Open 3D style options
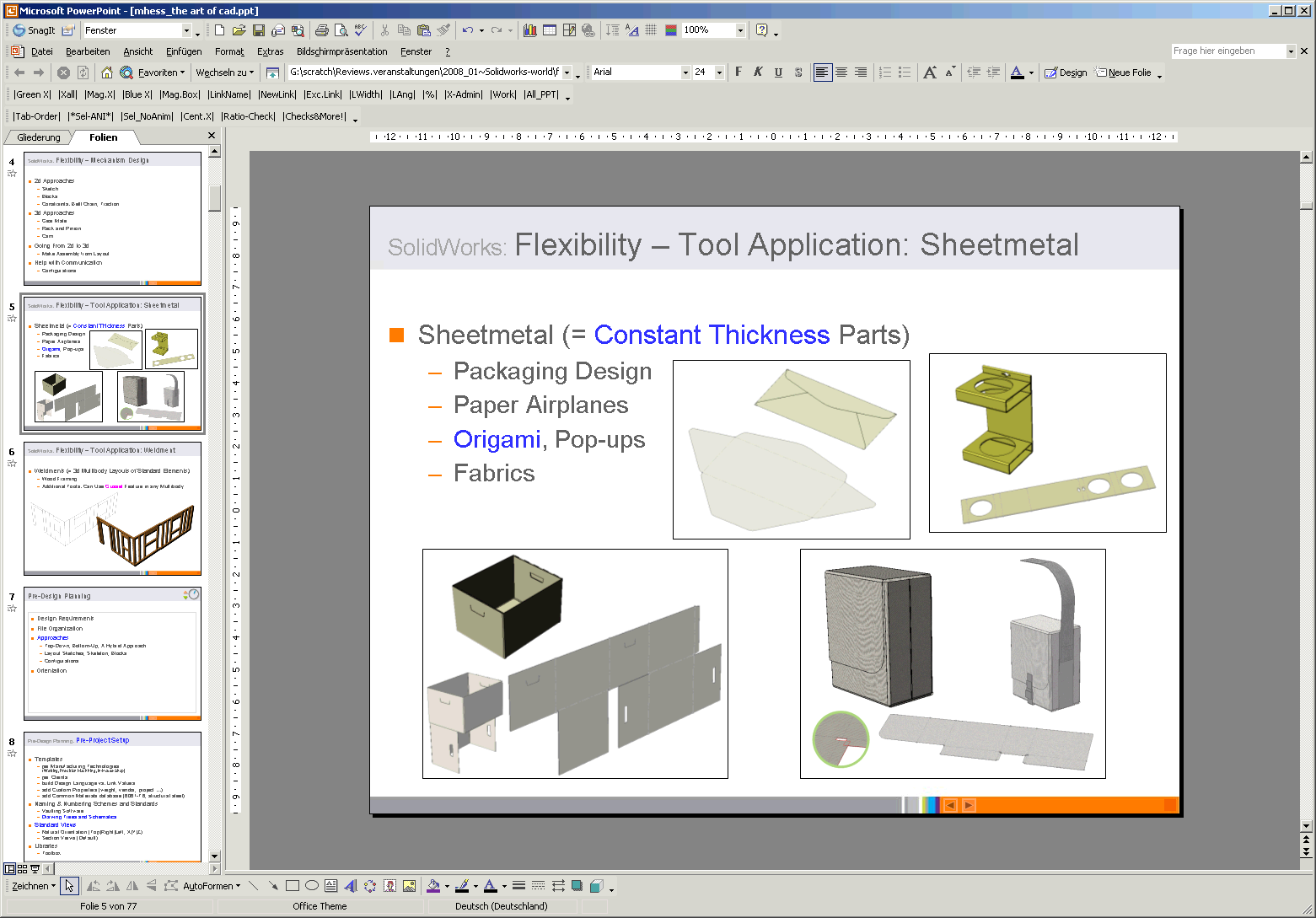This screenshot has height=918, width=1316. tap(597, 886)
